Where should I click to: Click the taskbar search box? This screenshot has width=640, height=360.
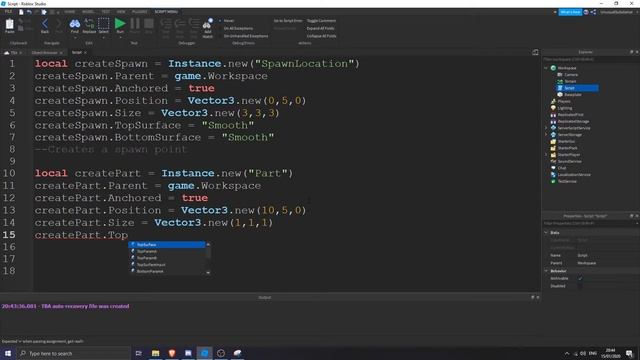coord(73,353)
